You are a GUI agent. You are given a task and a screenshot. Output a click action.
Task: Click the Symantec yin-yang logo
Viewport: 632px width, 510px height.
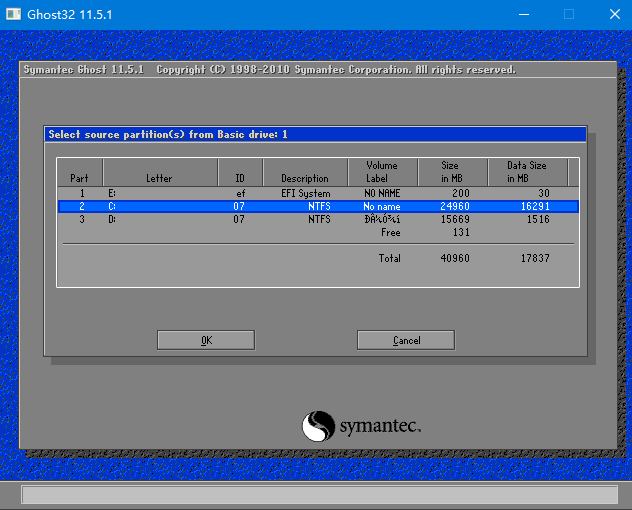(318, 427)
